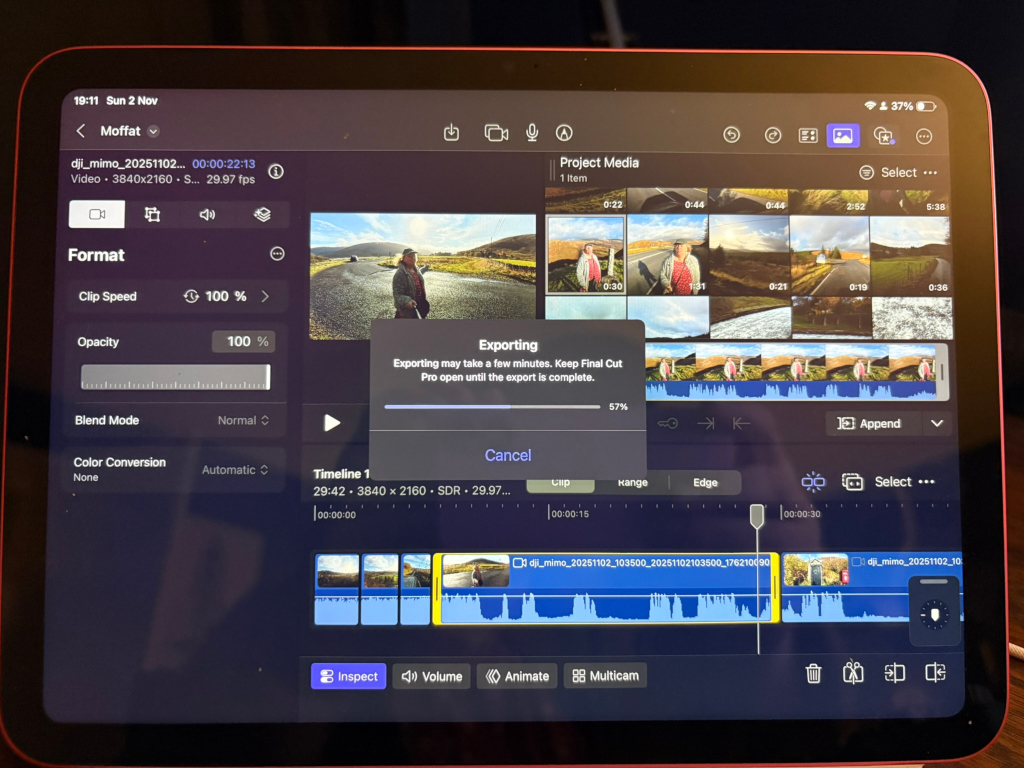The image size is (1024, 768).
Task: Open Color Conversion Automatic dropdown
Action: [235, 470]
